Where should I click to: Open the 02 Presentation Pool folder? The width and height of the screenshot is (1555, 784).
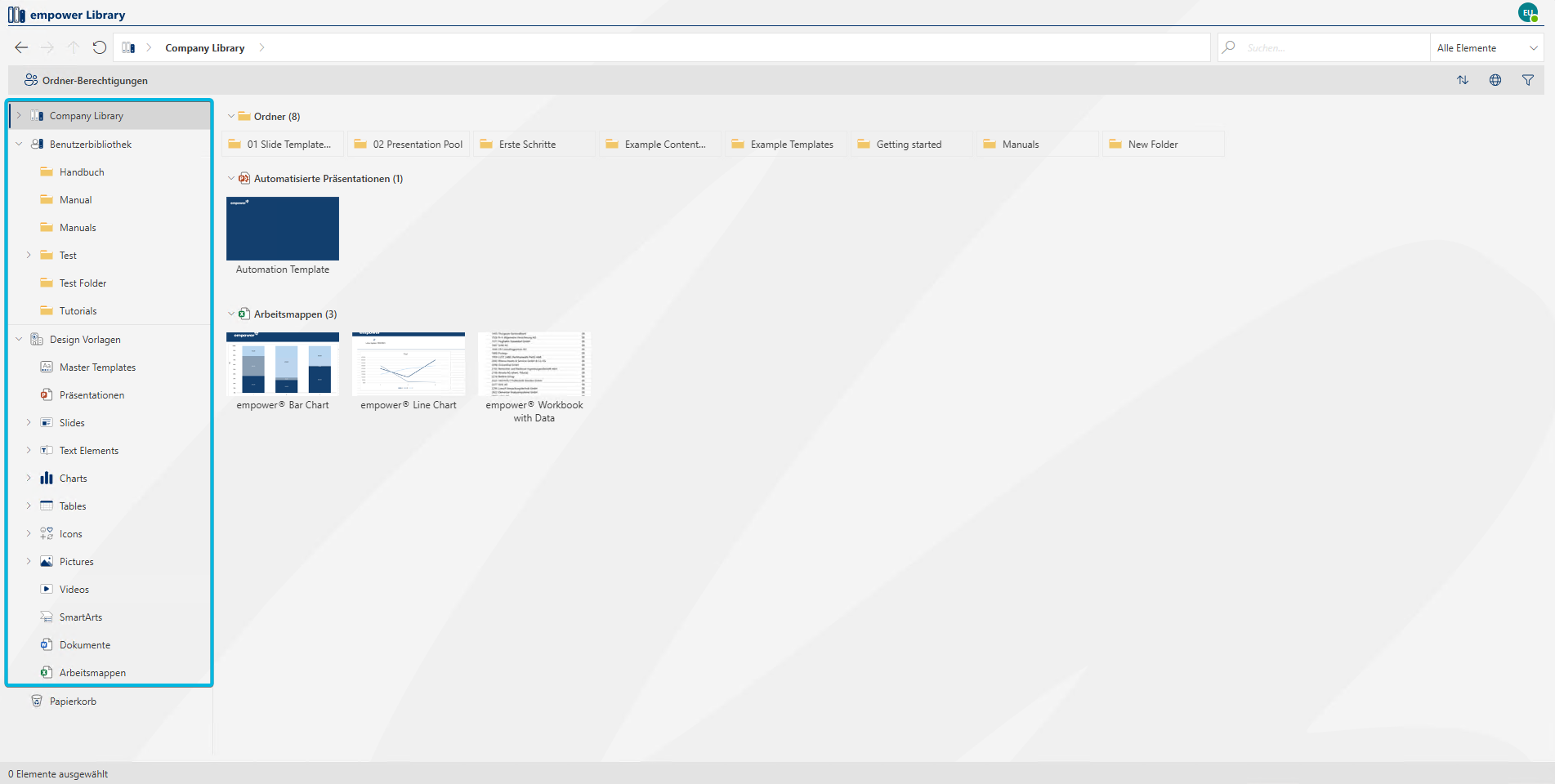click(409, 144)
